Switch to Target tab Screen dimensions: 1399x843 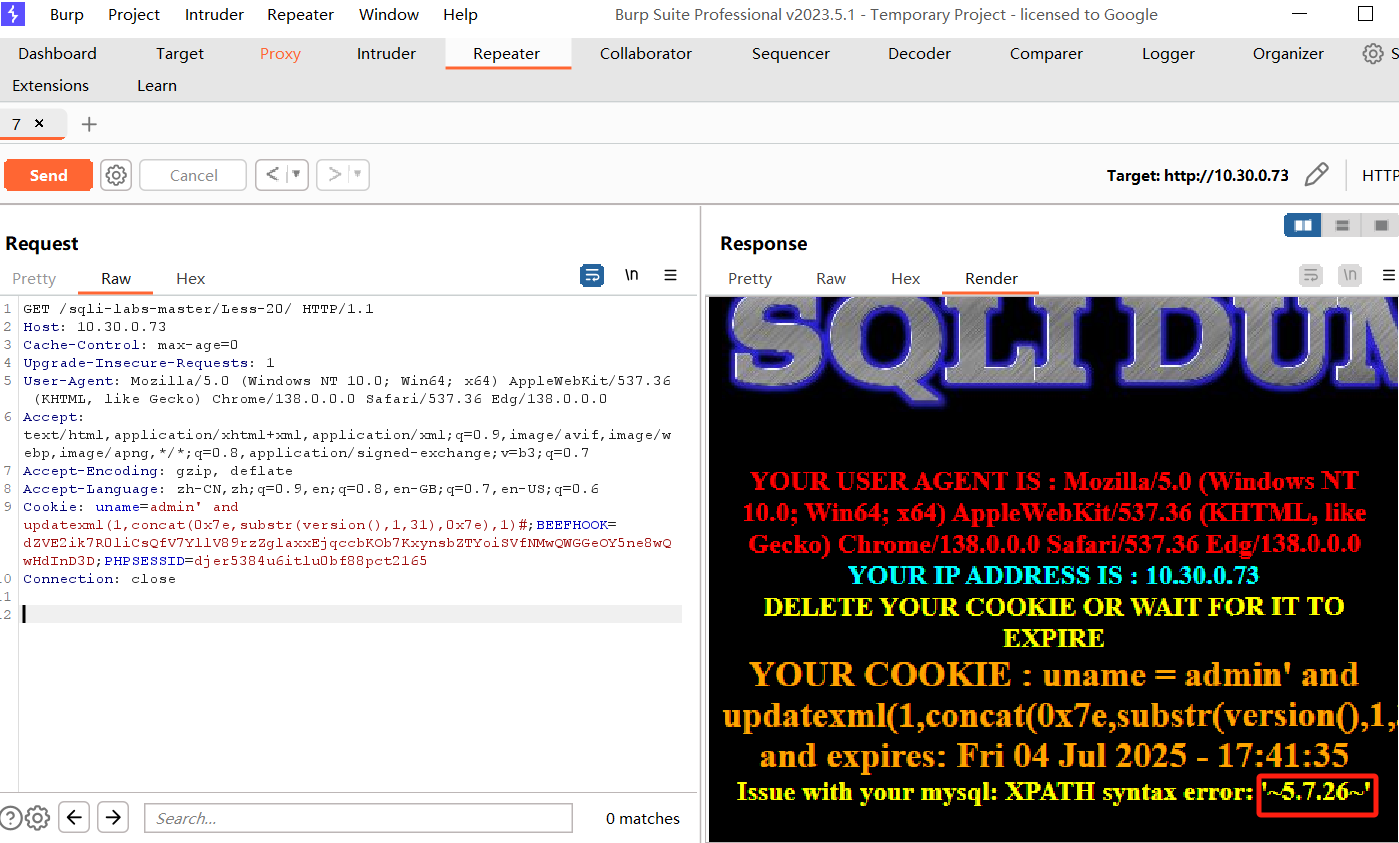click(180, 54)
